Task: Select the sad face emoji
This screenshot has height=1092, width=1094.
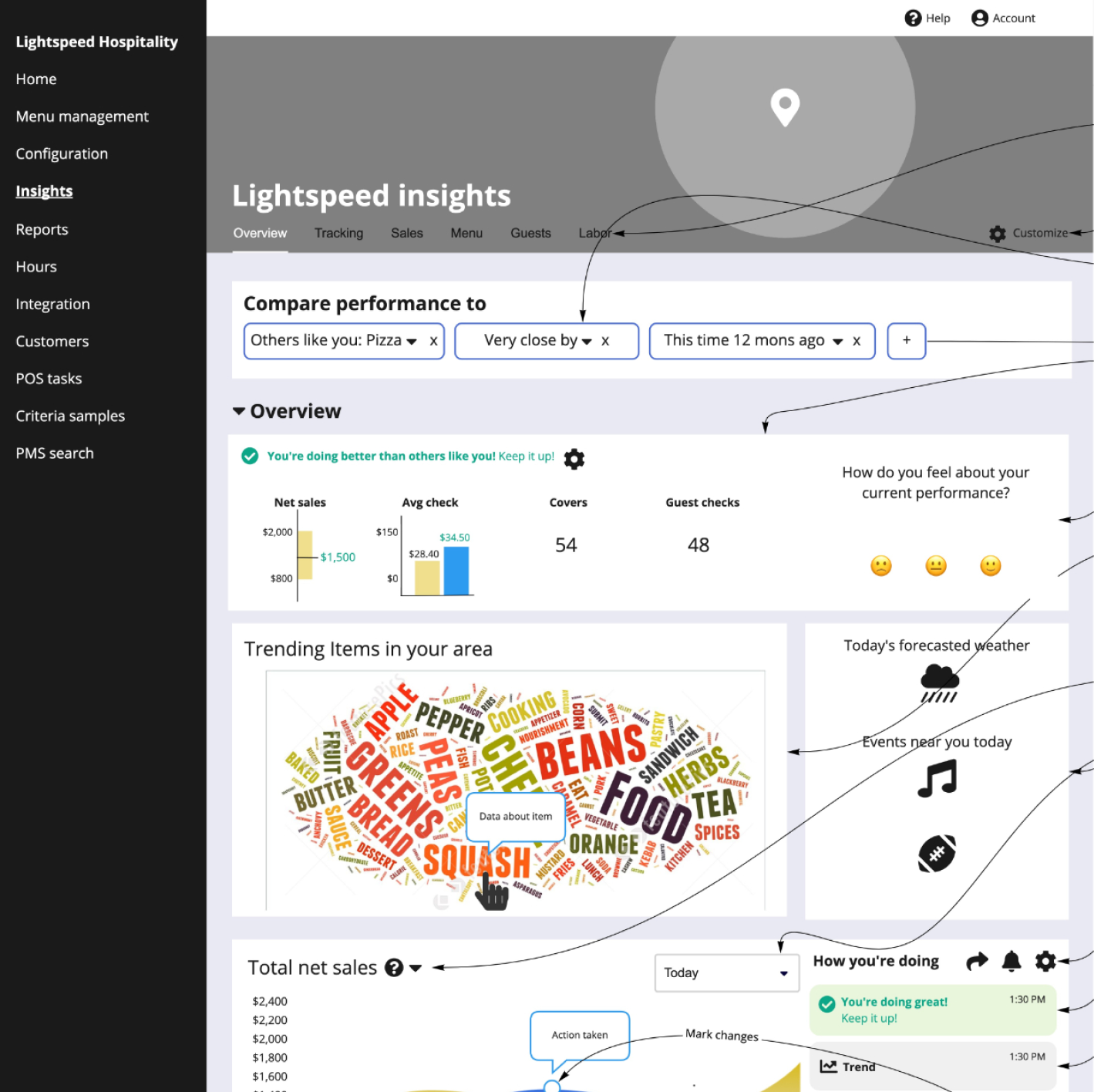Action: click(881, 566)
